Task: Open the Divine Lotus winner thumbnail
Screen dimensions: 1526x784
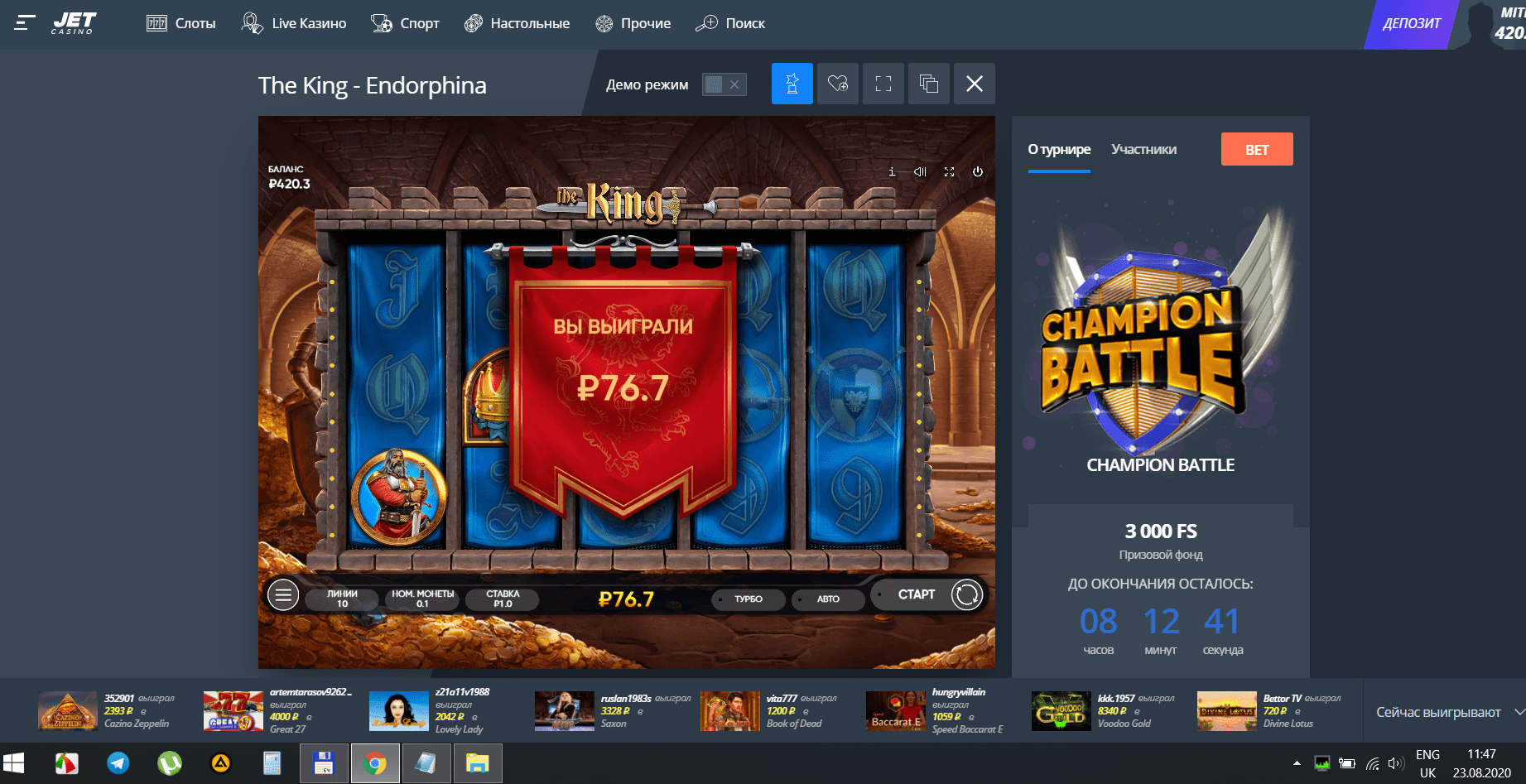Action: pyautogui.click(x=1227, y=711)
